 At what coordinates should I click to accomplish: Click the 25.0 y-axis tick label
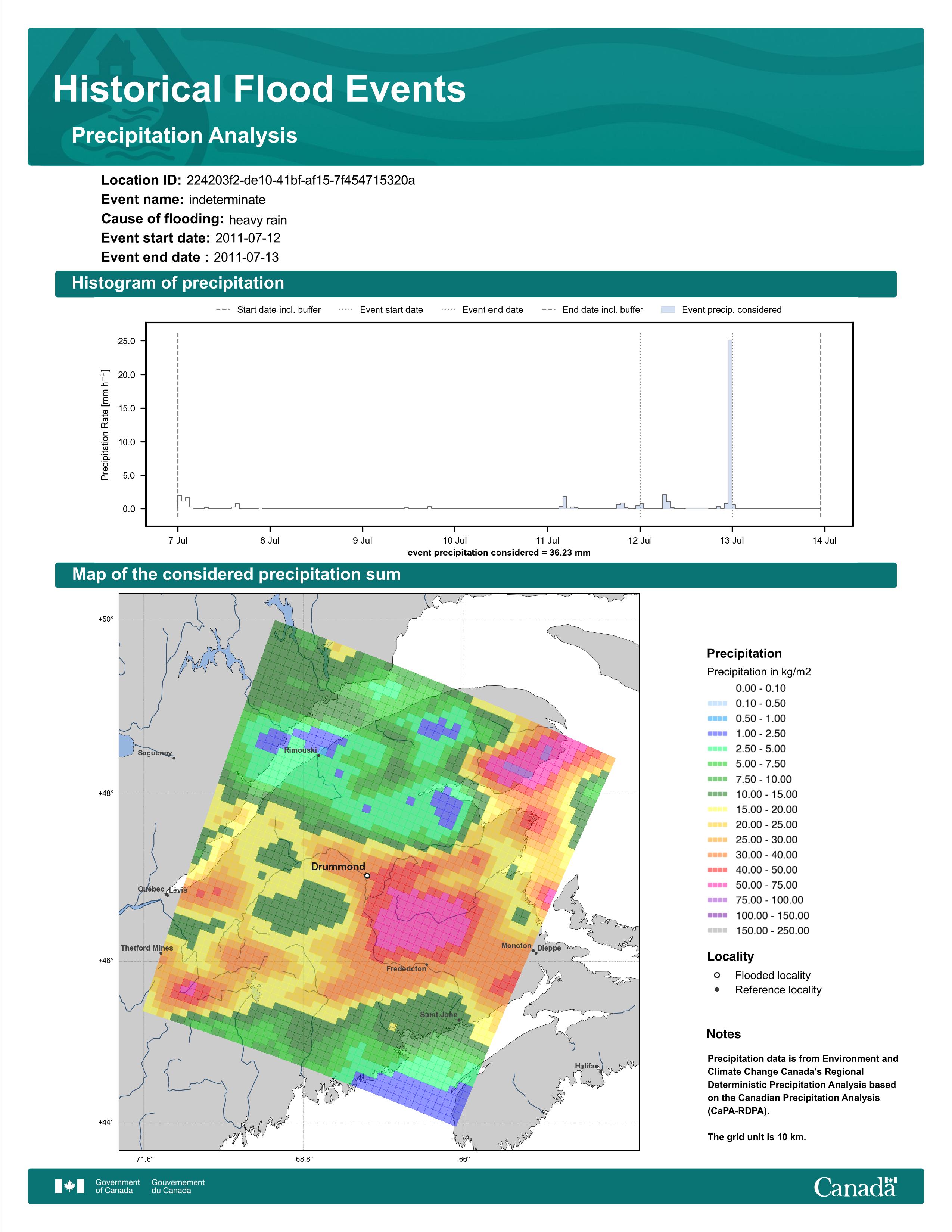coord(127,341)
